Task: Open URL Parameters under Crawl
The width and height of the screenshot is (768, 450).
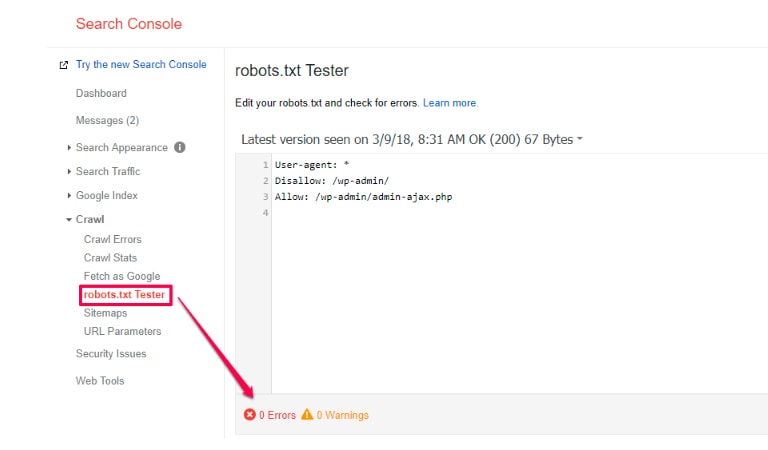Action: point(122,332)
